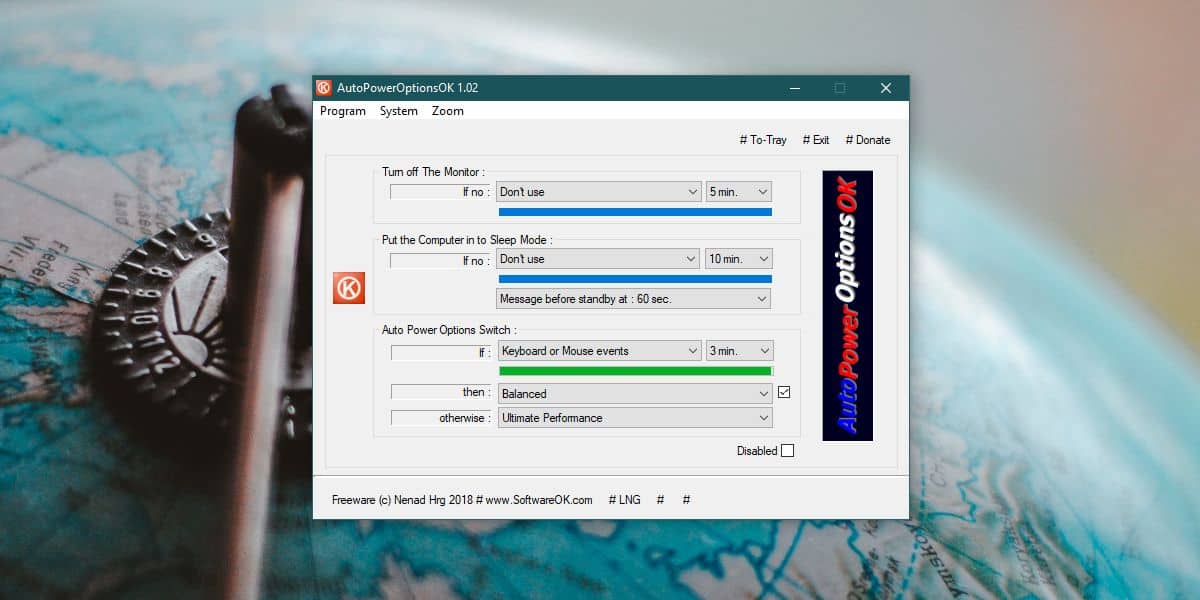Click the blue sleep mode progress bar
This screenshot has width=1200, height=600.
point(635,279)
